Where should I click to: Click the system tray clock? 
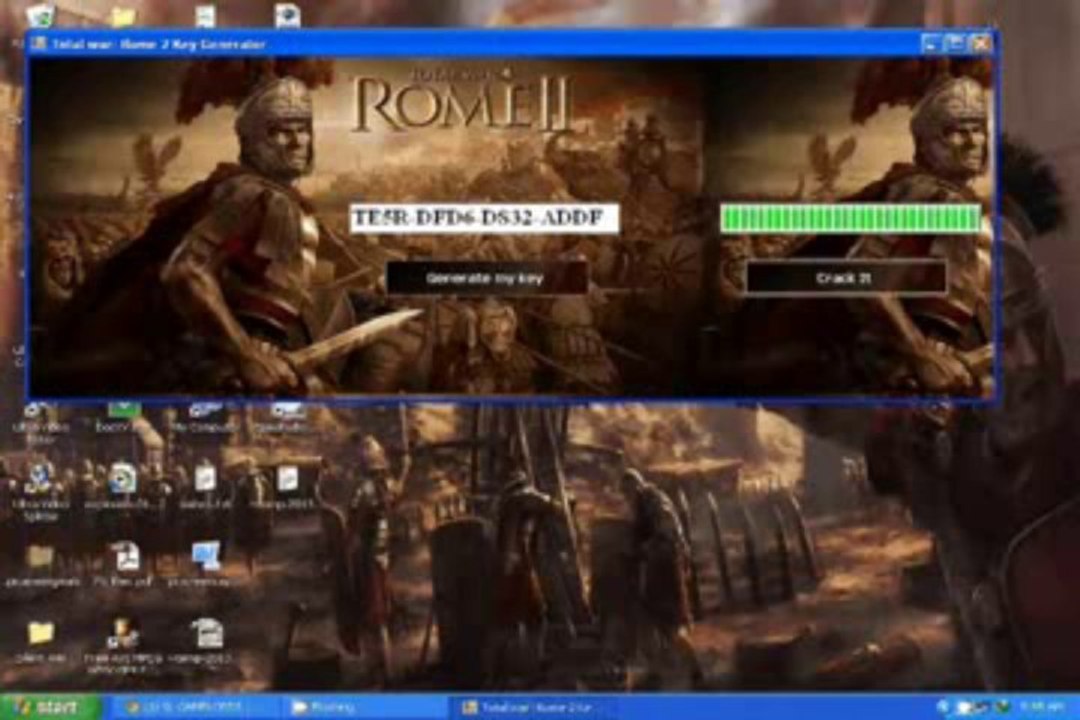1040,707
